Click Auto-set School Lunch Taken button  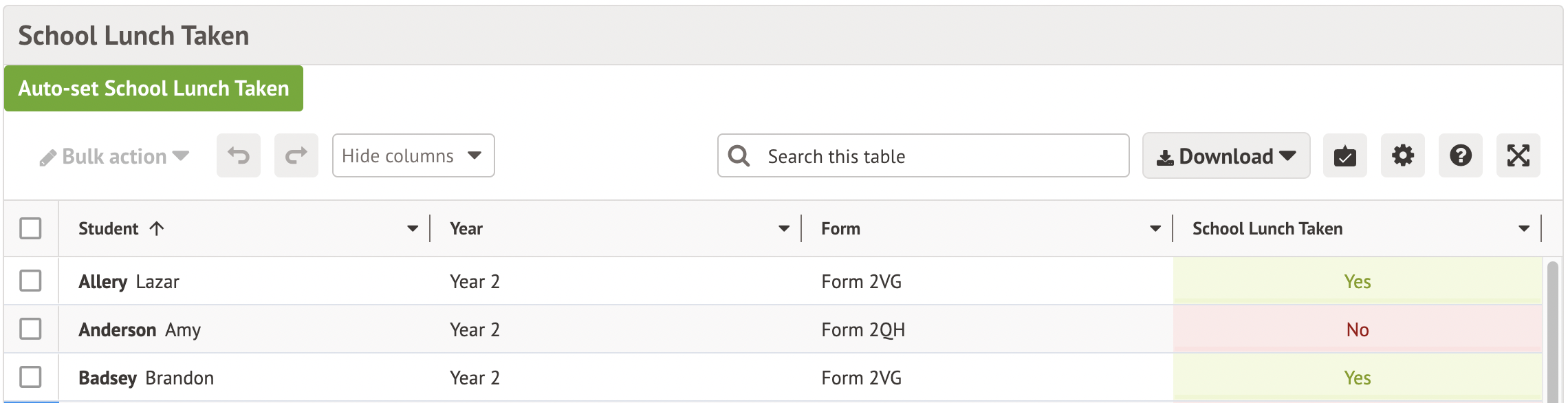[x=153, y=89]
